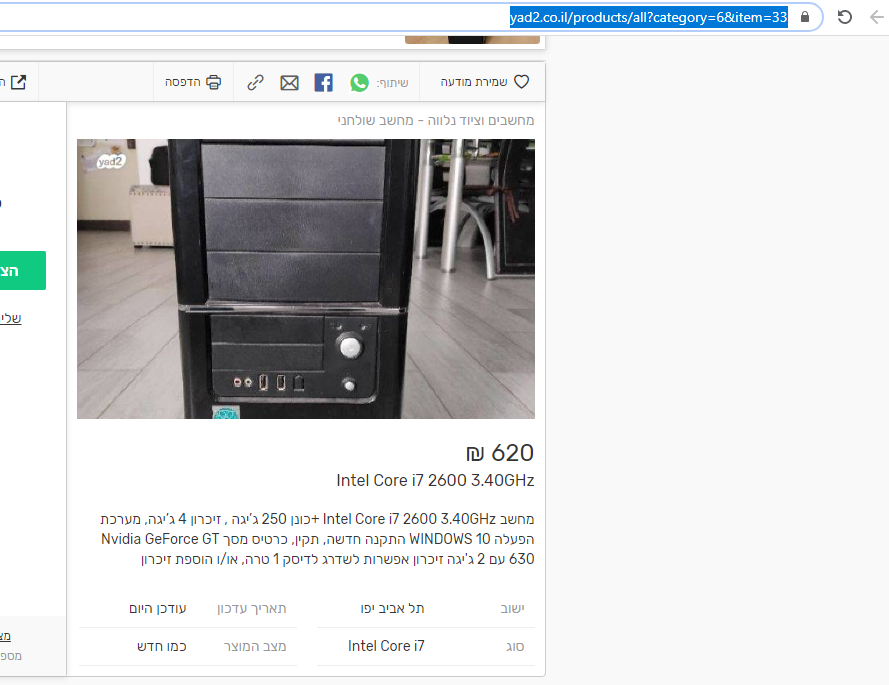
Task: Click the סוג field label
Action: pyautogui.click(x=515, y=646)
